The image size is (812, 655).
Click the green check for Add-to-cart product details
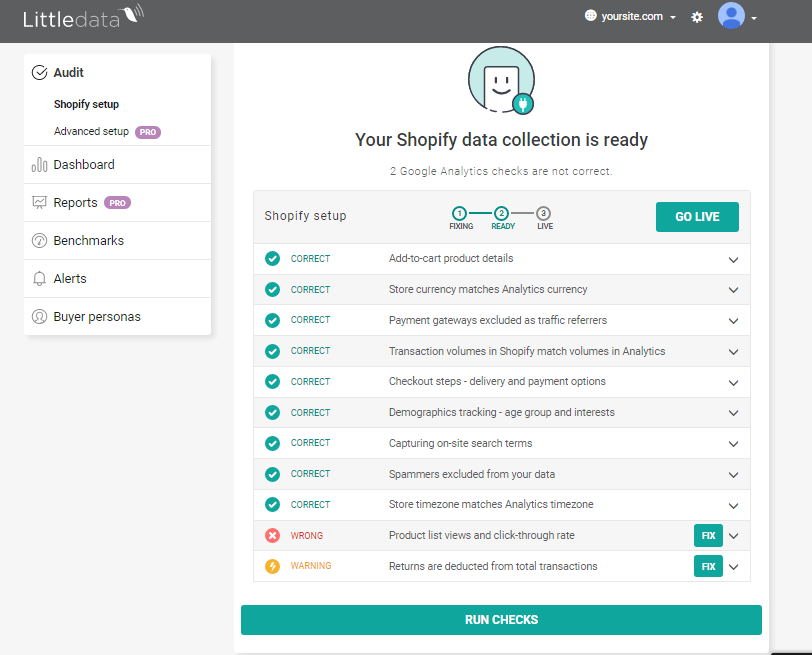[x=272, y=258]
